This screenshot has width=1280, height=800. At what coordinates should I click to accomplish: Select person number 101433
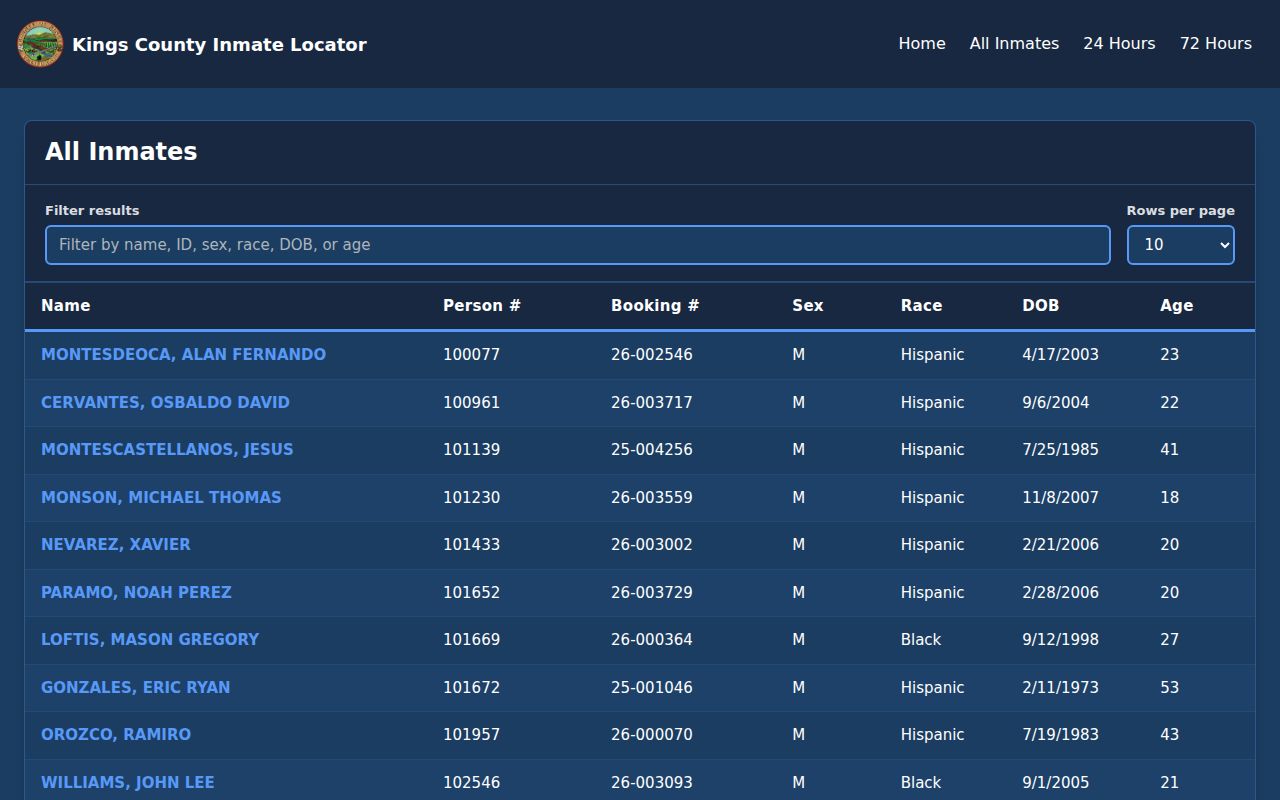point(471,545)
